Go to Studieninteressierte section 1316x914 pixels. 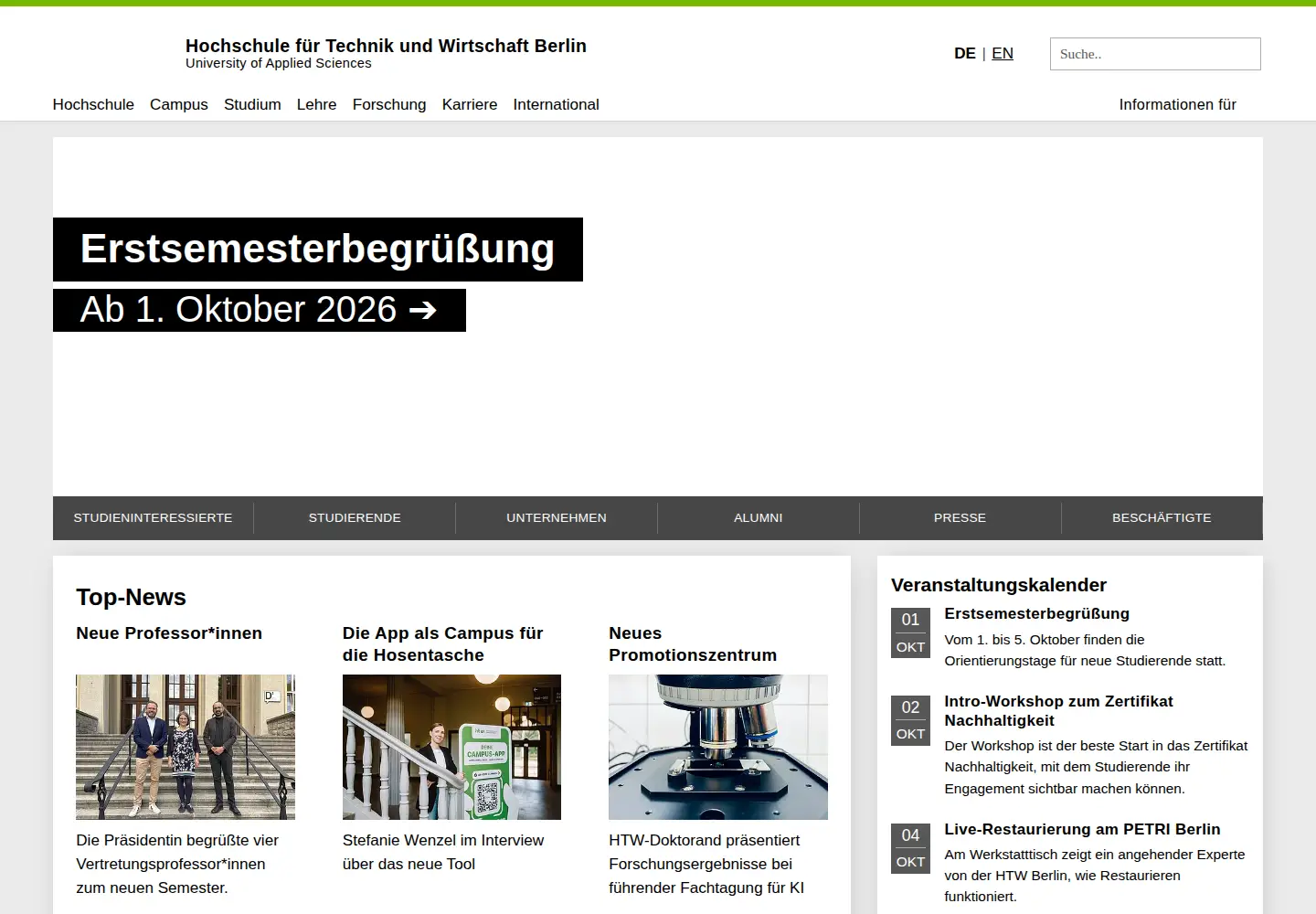click(153, 517)
